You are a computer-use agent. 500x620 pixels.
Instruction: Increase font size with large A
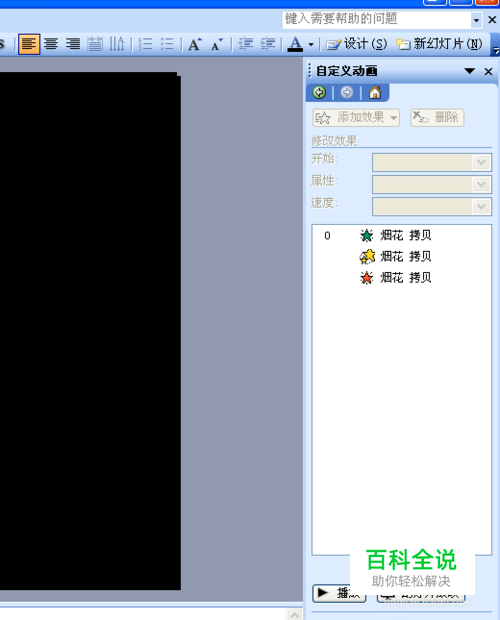click(194, 44)
